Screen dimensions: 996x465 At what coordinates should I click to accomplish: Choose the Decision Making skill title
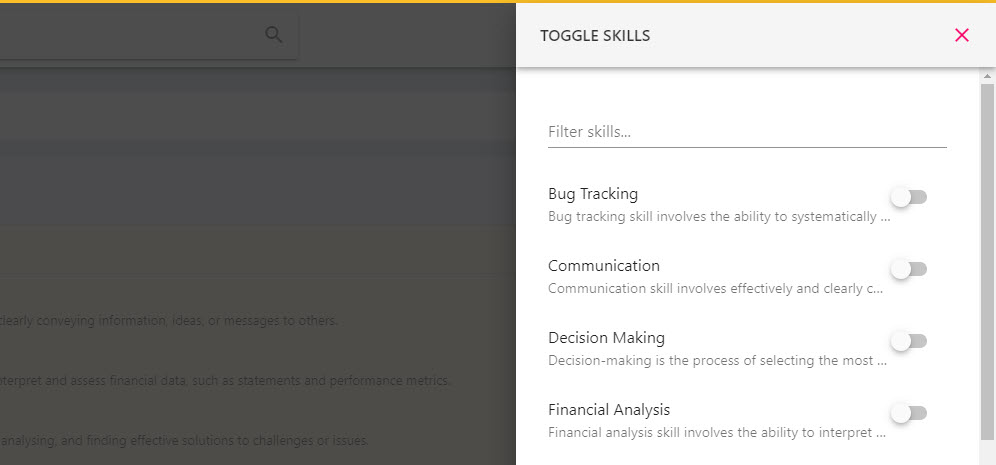click(x=606, y=337)
